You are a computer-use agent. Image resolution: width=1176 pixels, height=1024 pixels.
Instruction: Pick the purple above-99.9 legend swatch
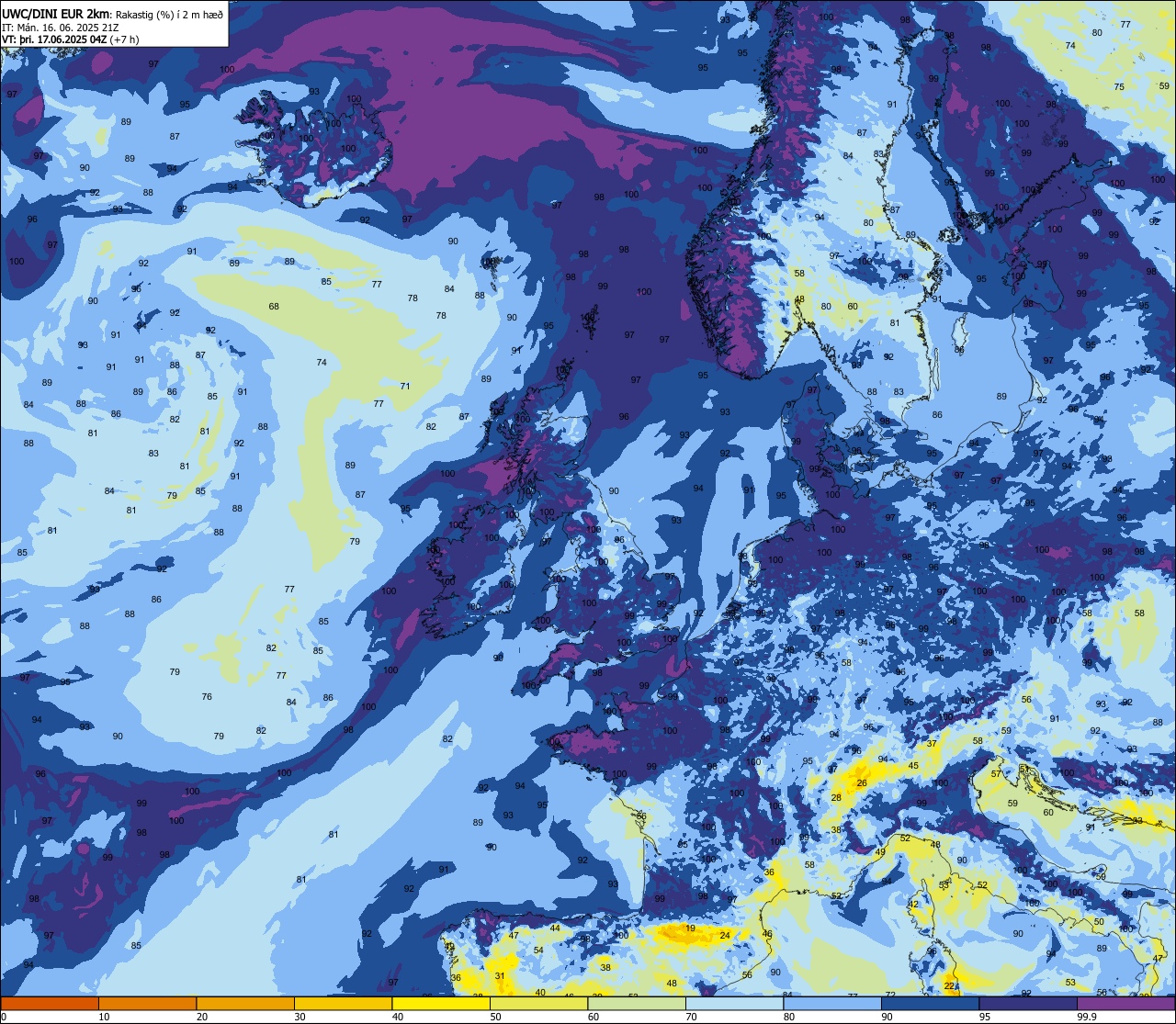tap(1126, 1003)
